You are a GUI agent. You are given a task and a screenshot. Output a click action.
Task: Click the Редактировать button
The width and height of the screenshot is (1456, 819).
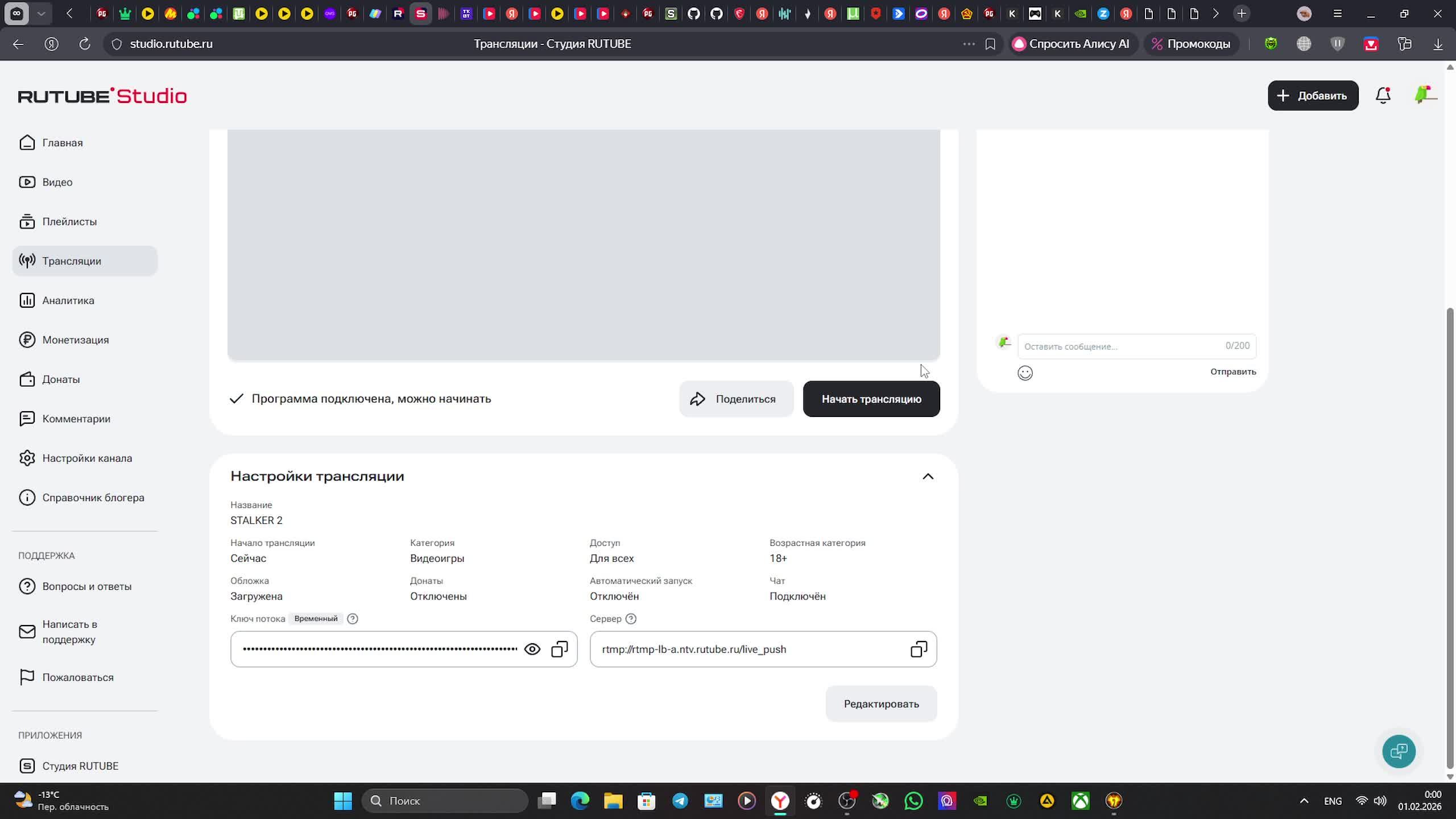pyautogui.click(x=880, y=704)
